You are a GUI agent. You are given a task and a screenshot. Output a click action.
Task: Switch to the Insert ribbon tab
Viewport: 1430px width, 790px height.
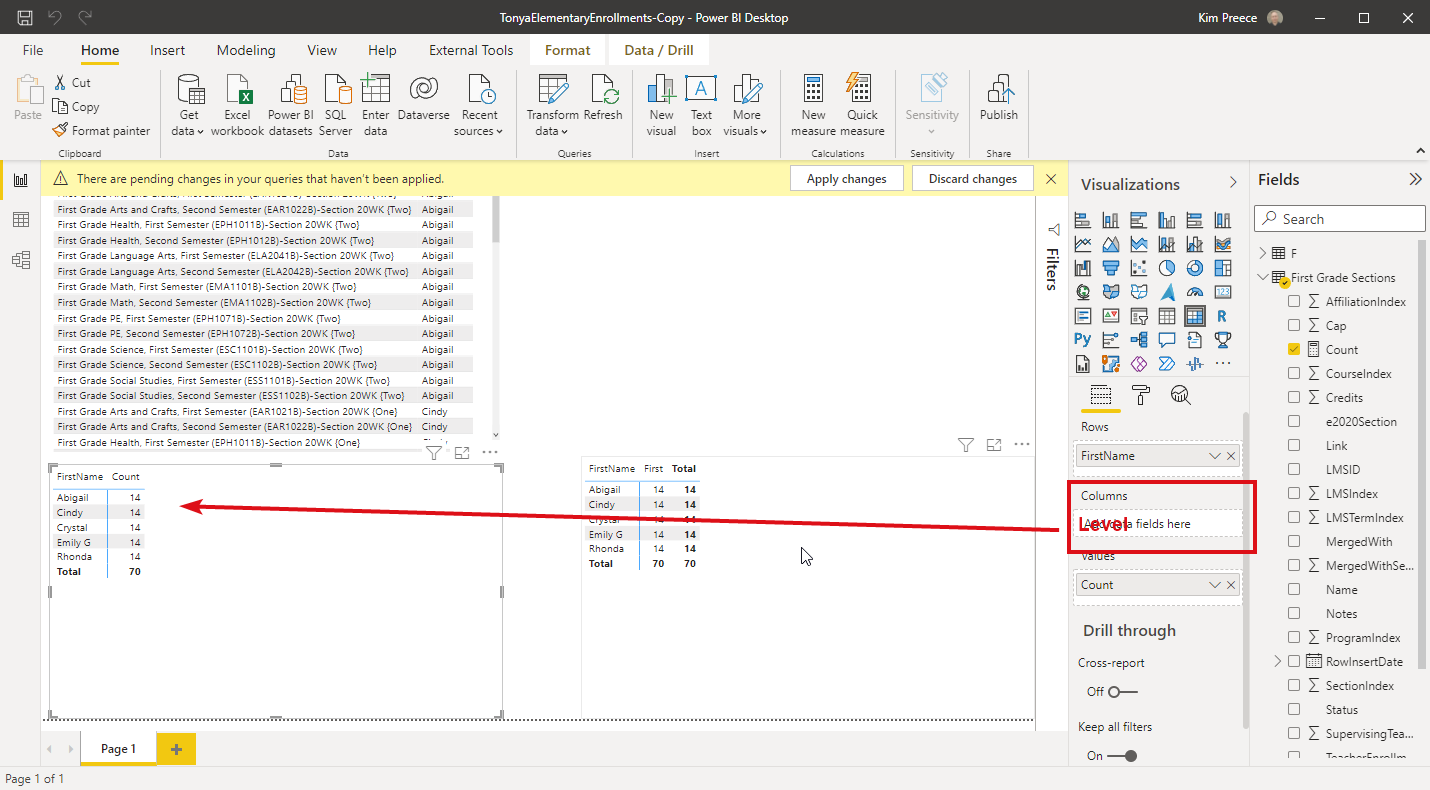167,50
